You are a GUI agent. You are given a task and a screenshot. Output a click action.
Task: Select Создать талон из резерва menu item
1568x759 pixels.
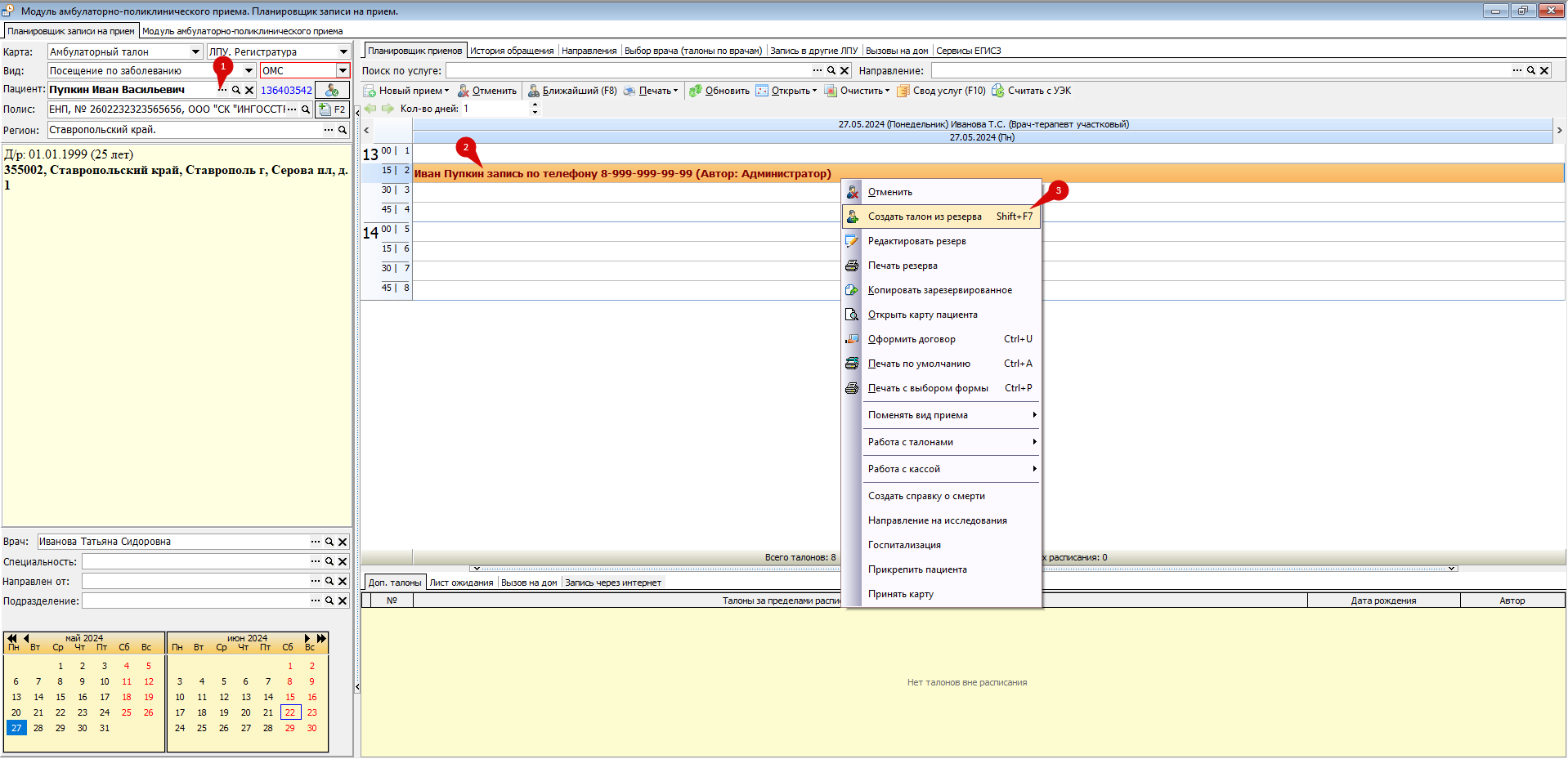pos(942,217)
